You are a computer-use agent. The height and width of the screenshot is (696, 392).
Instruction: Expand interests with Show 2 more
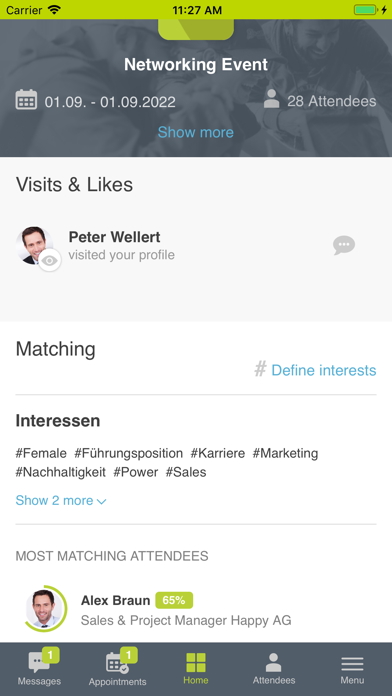pyautogui.click(x=61, y=501)
